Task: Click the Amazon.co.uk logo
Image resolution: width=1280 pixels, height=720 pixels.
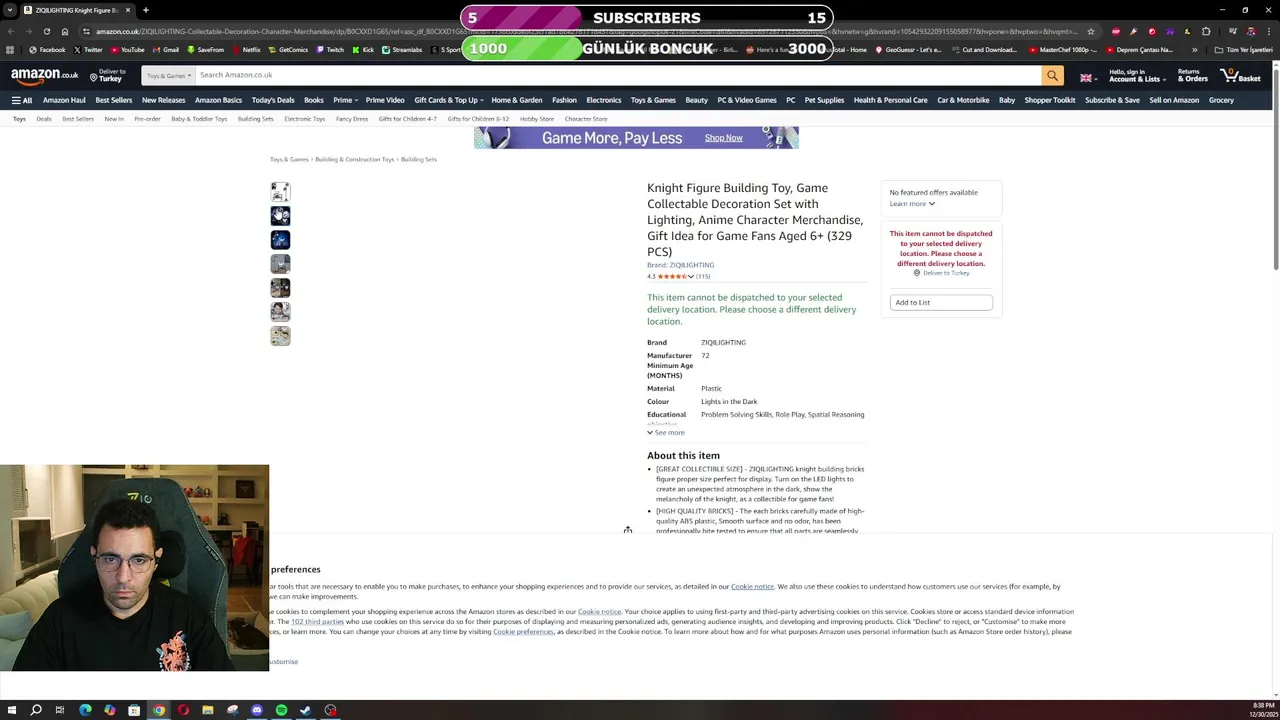Action: coord(44,75)
